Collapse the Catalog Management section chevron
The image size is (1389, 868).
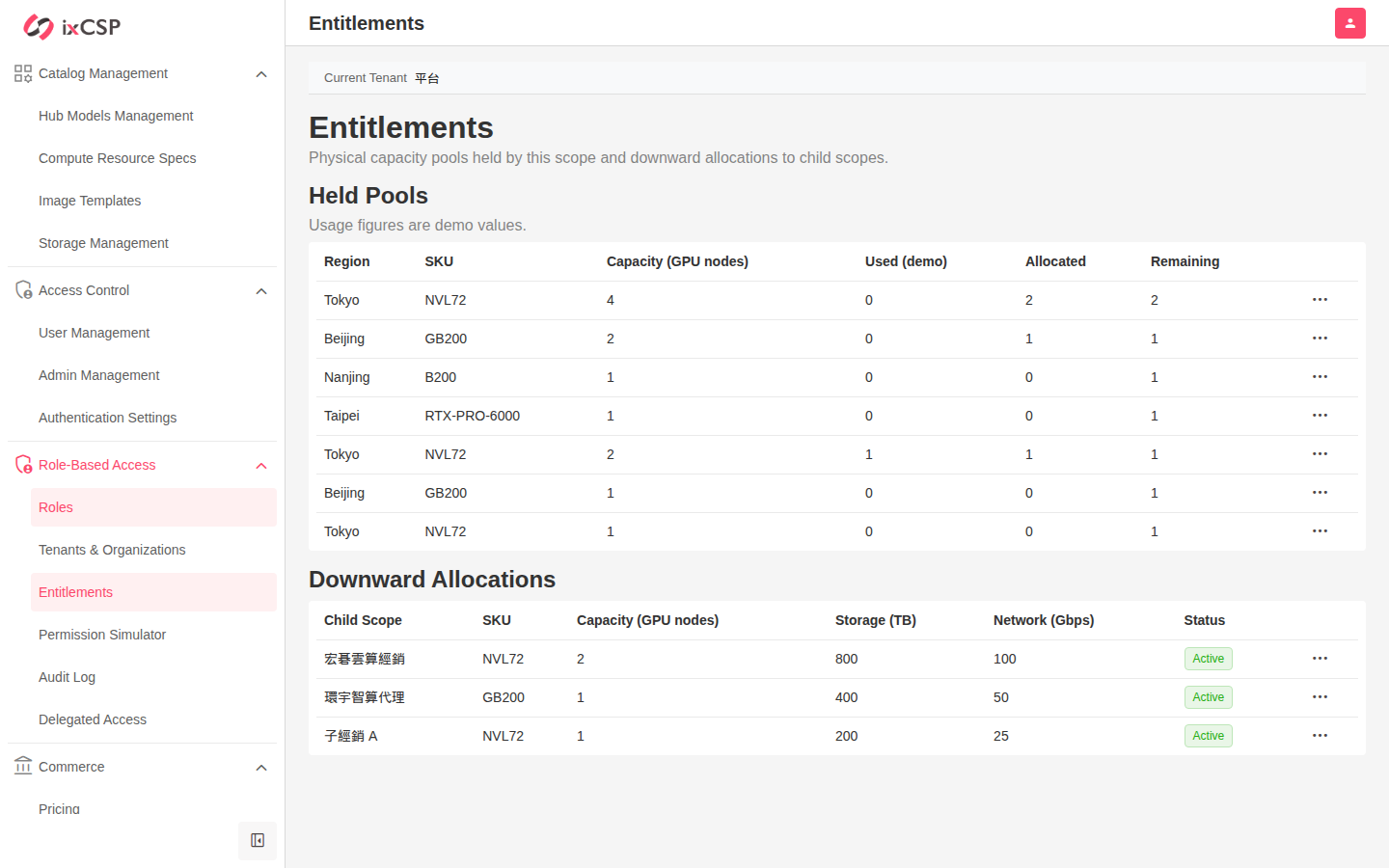pos(261,74)
